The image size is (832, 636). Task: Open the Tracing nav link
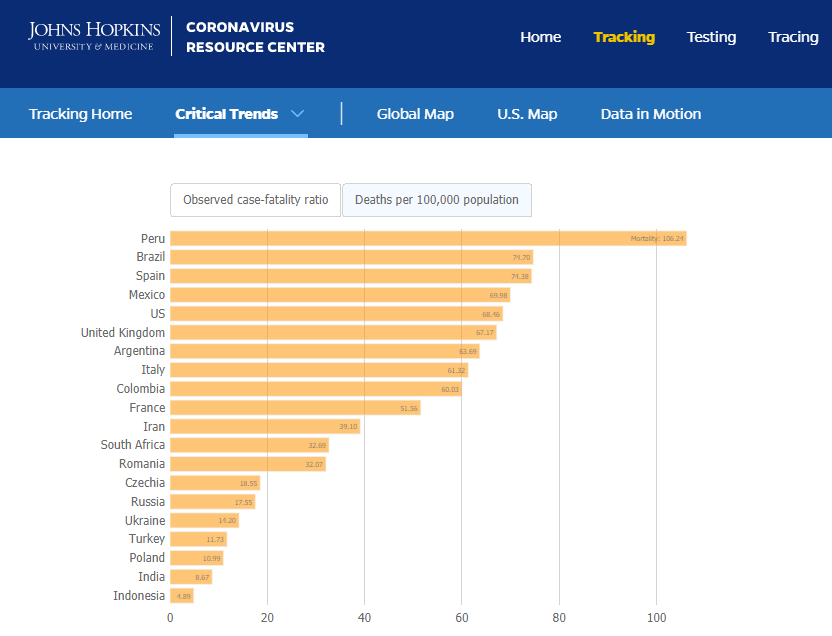pos(793,37)
